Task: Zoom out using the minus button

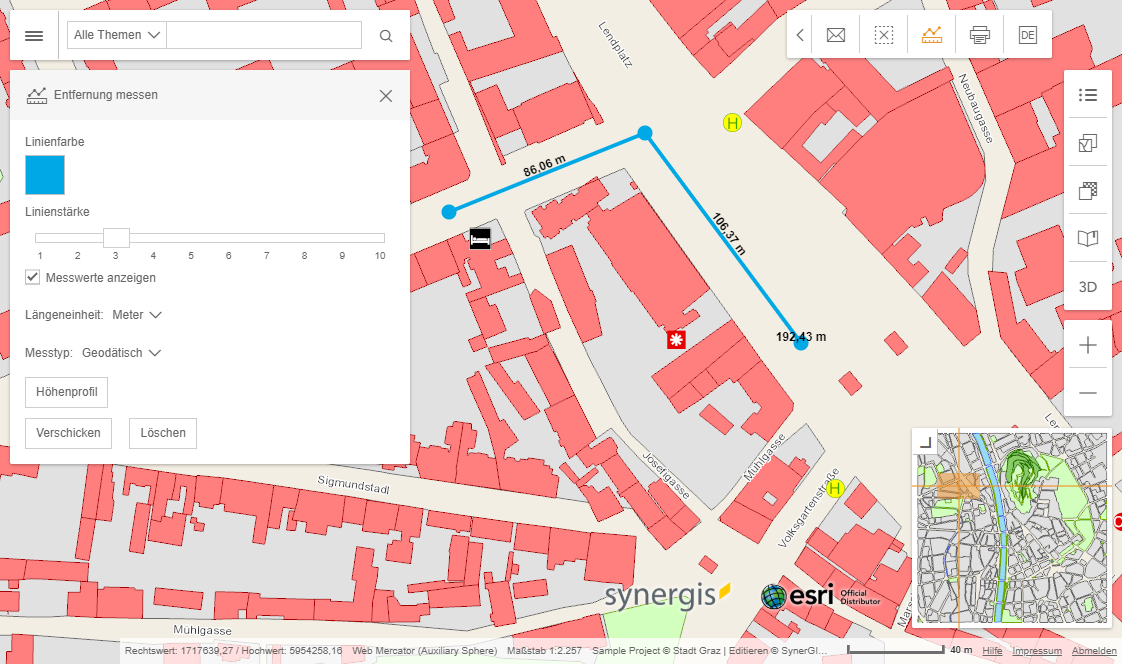Action: pyautogui.click(x=1087, y=392)
